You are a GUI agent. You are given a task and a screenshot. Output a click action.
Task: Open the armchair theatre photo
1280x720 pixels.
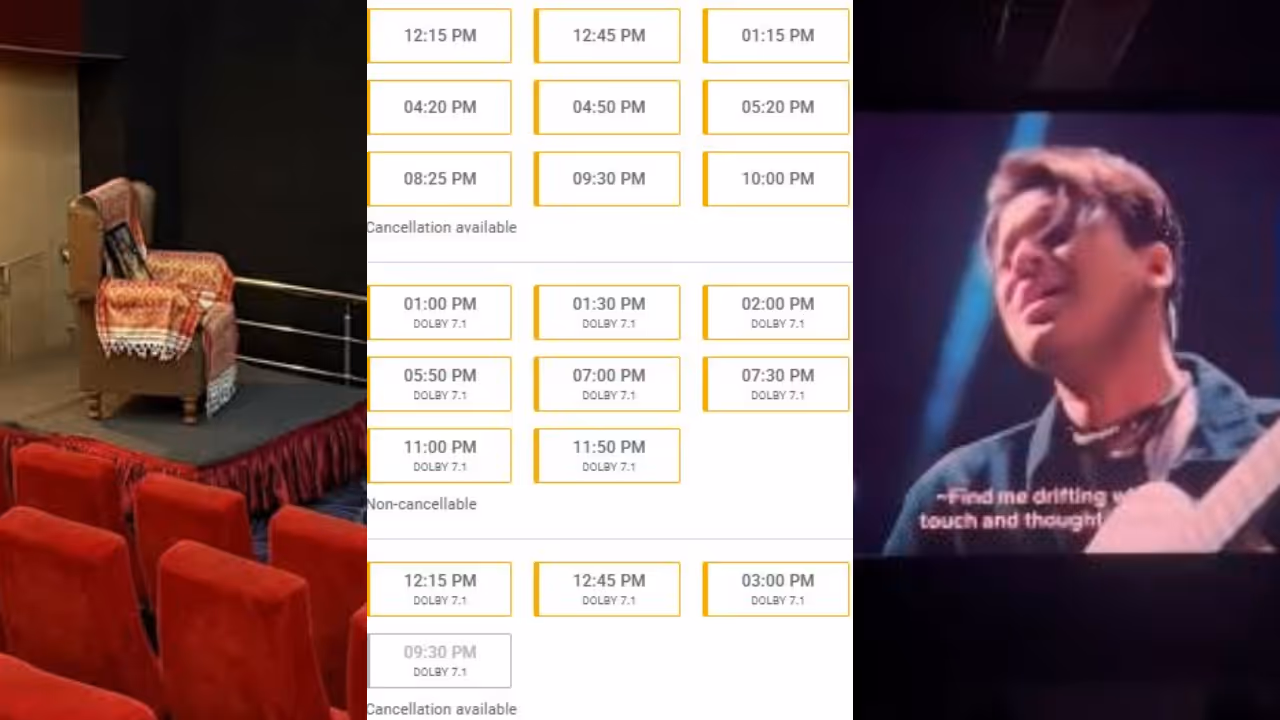183,360
